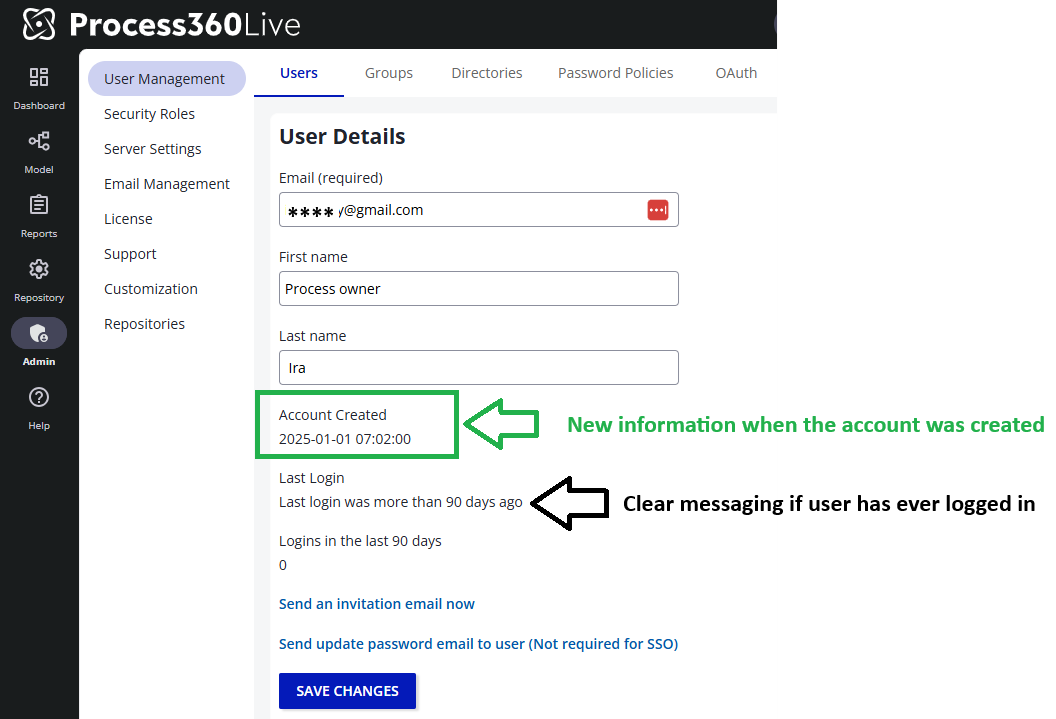This screenshot has width=1056, height=719.
Task: Click the red password manager icon
Action: 657,210
